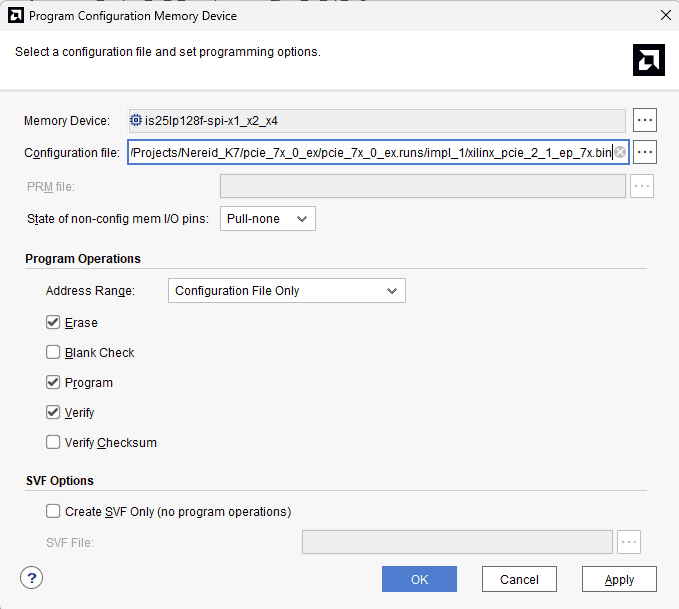Viewport: 679px width, 609px height.
Task: Disable the Verify checkbox
Action: coord(53,412)
